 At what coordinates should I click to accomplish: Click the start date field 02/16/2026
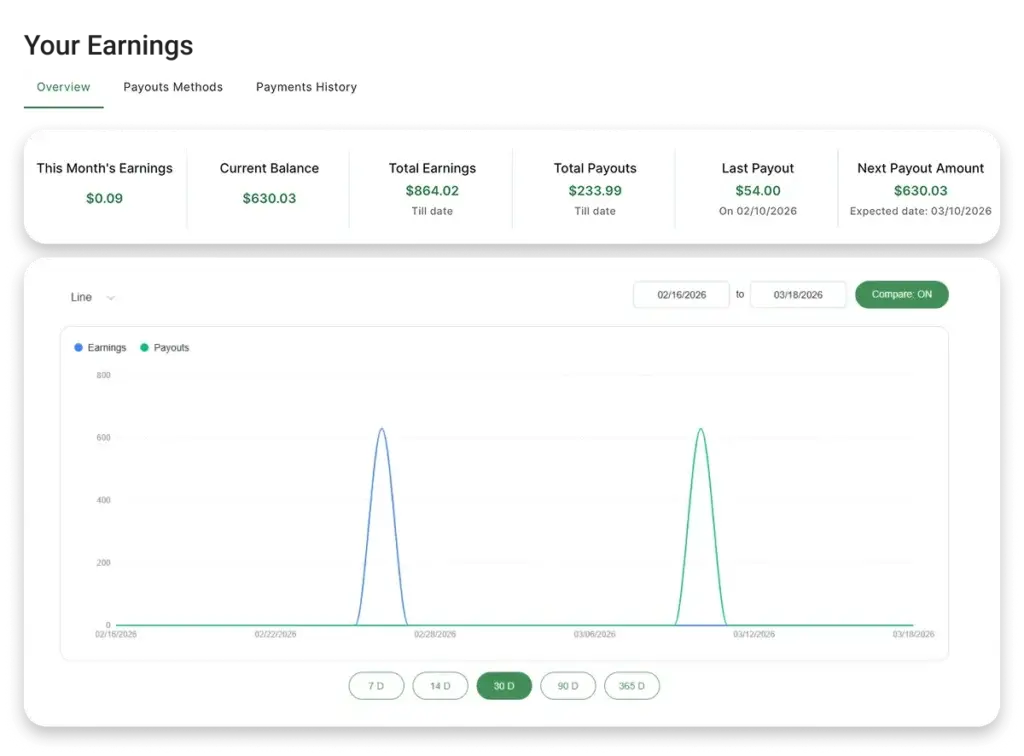coord(681,295)
